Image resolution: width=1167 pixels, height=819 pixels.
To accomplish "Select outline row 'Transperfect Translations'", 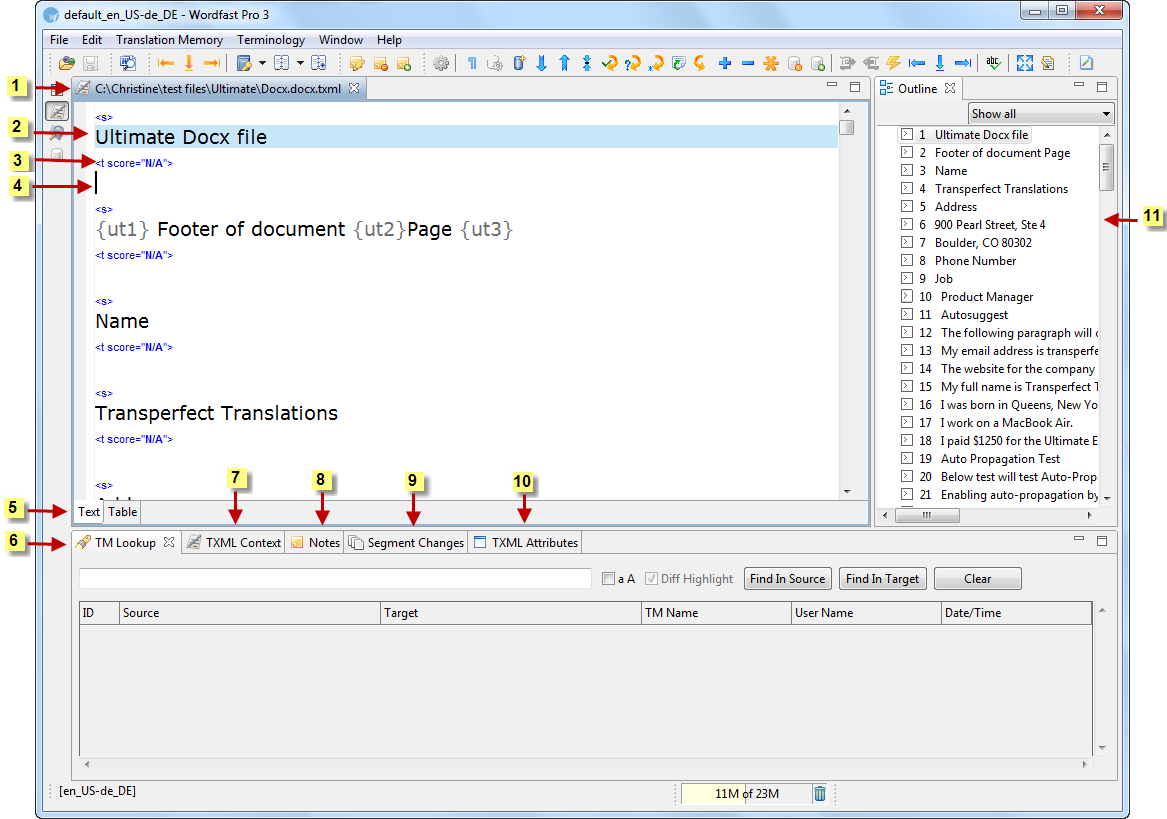I will (x=1001, y=188).
